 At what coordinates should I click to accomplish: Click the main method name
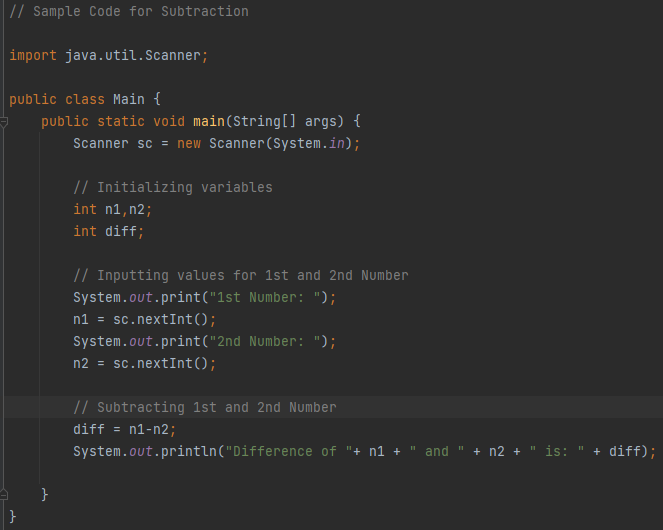pos(209,121)
